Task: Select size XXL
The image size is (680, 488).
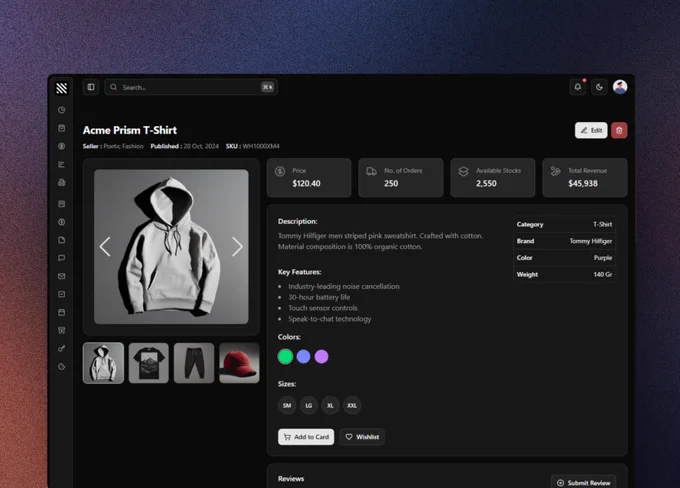Action: [x=352, y=406]
